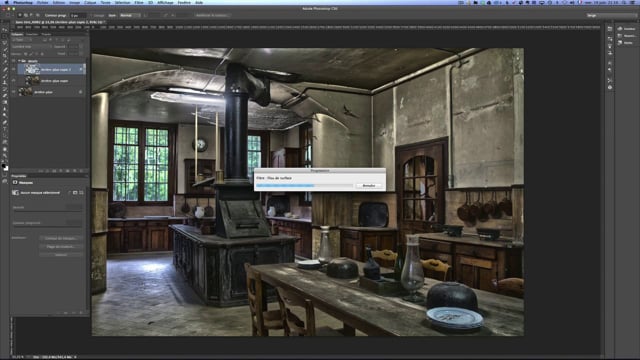Toggle visibility of the top copy 2 layer
The height and width of the screenshot is (360, 640).
click(x=13, y=69)
